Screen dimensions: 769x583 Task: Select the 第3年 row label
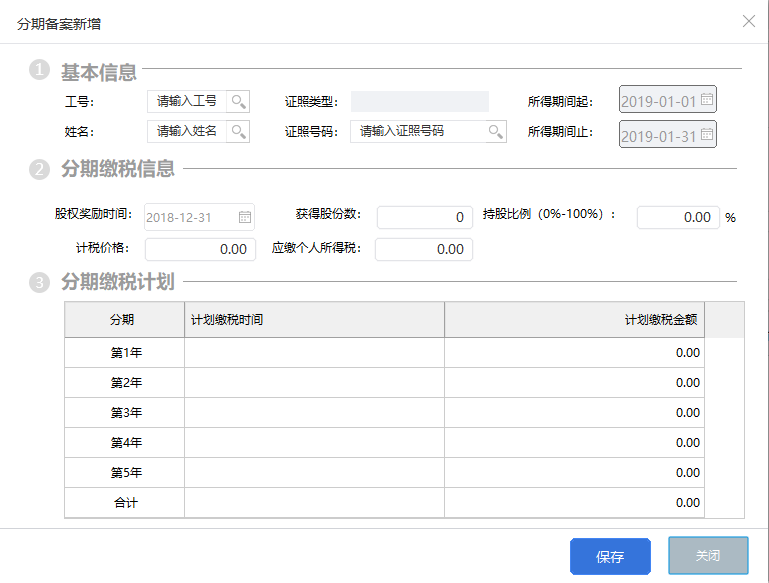click(126, 412)
